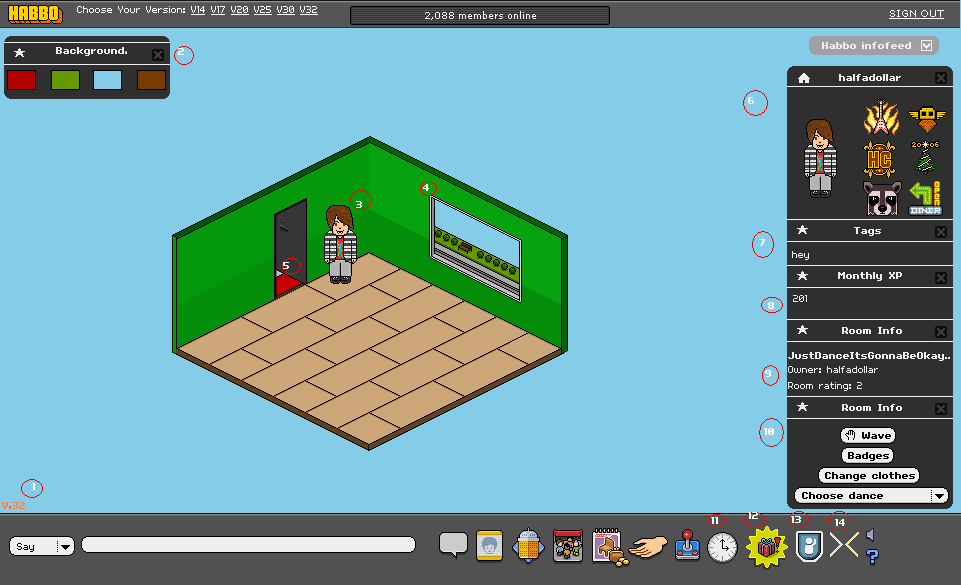Close the Background panel

coord(158,55)
